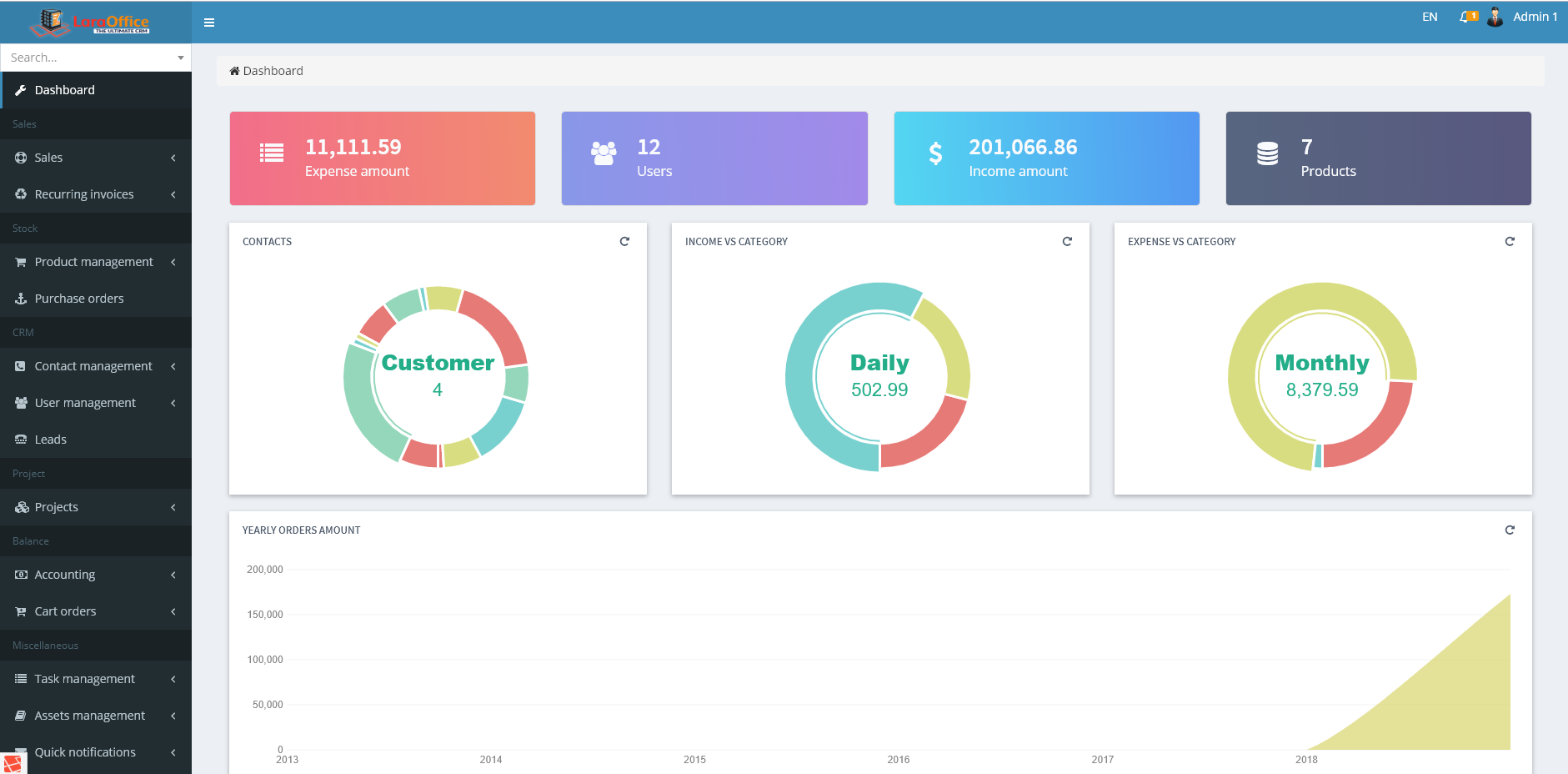1568x774 pixels.
Task: Open the Users summary card
Action: [714, 158]
